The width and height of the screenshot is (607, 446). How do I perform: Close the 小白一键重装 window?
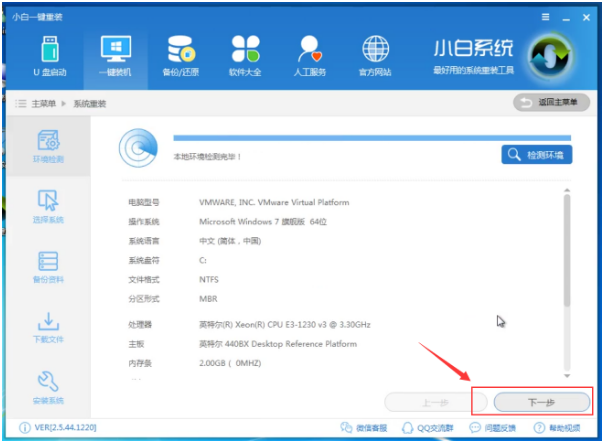(x=586, y=17)
